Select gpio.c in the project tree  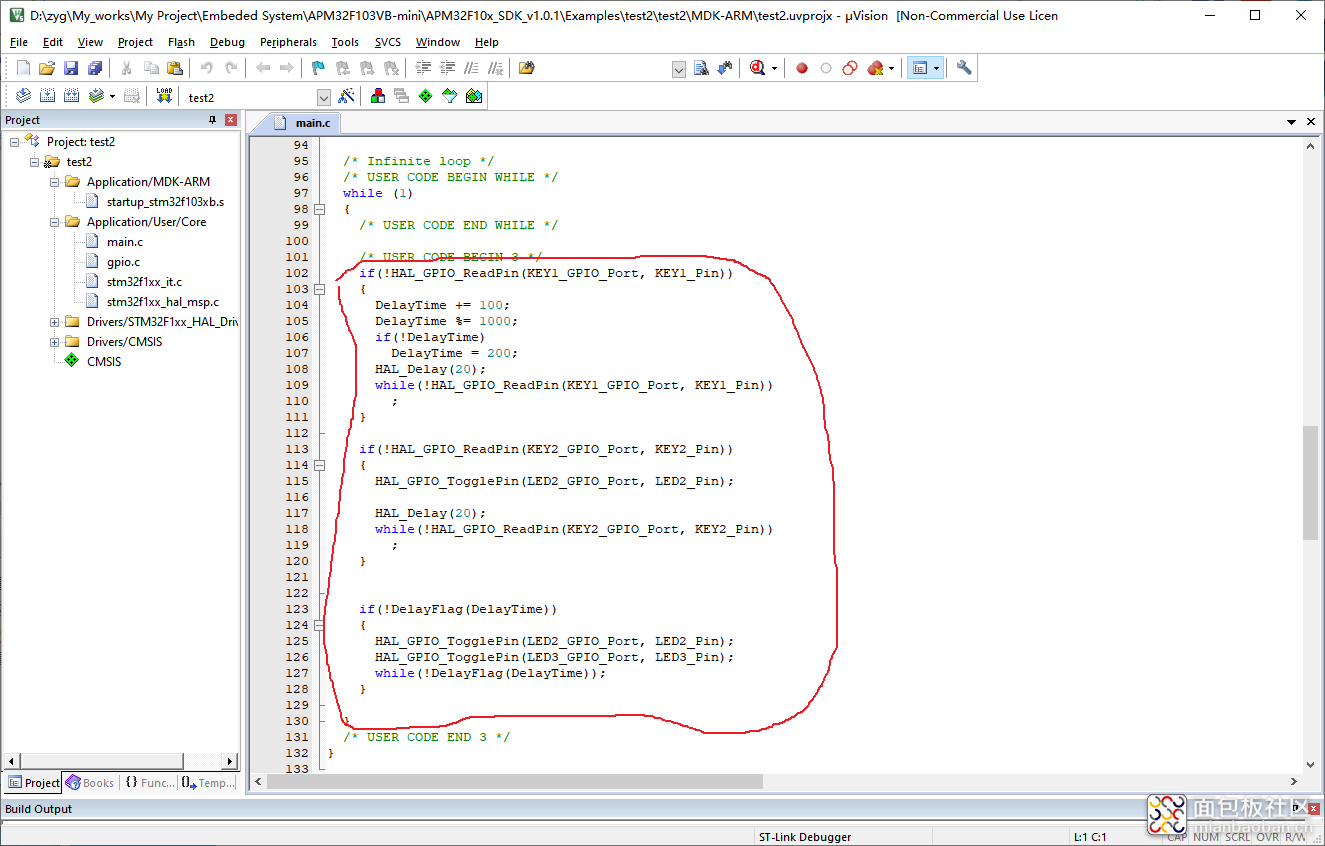click(x=123, y=262)
